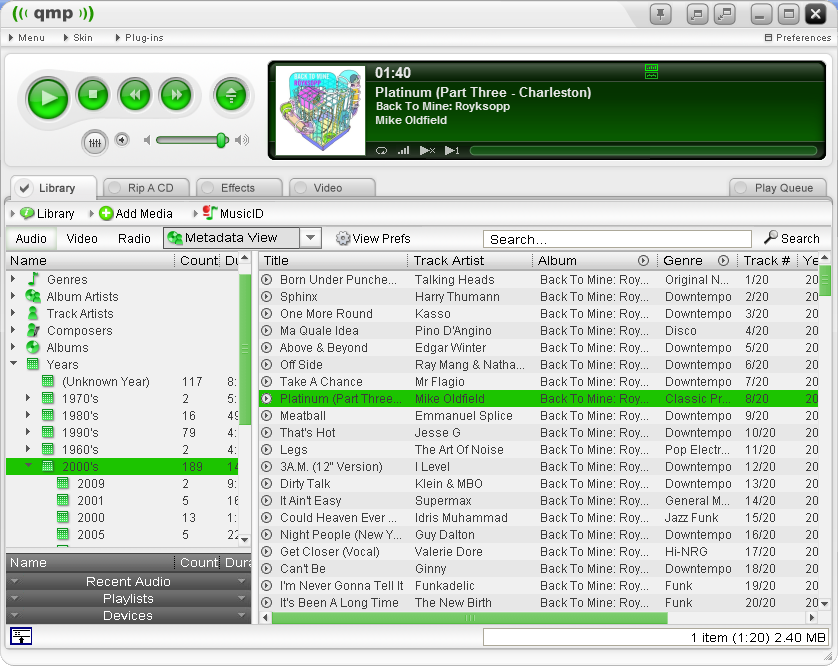Open the Plug-ins menu
The width and height of the screenshot is (838, 666).
(x=139, y=38)
